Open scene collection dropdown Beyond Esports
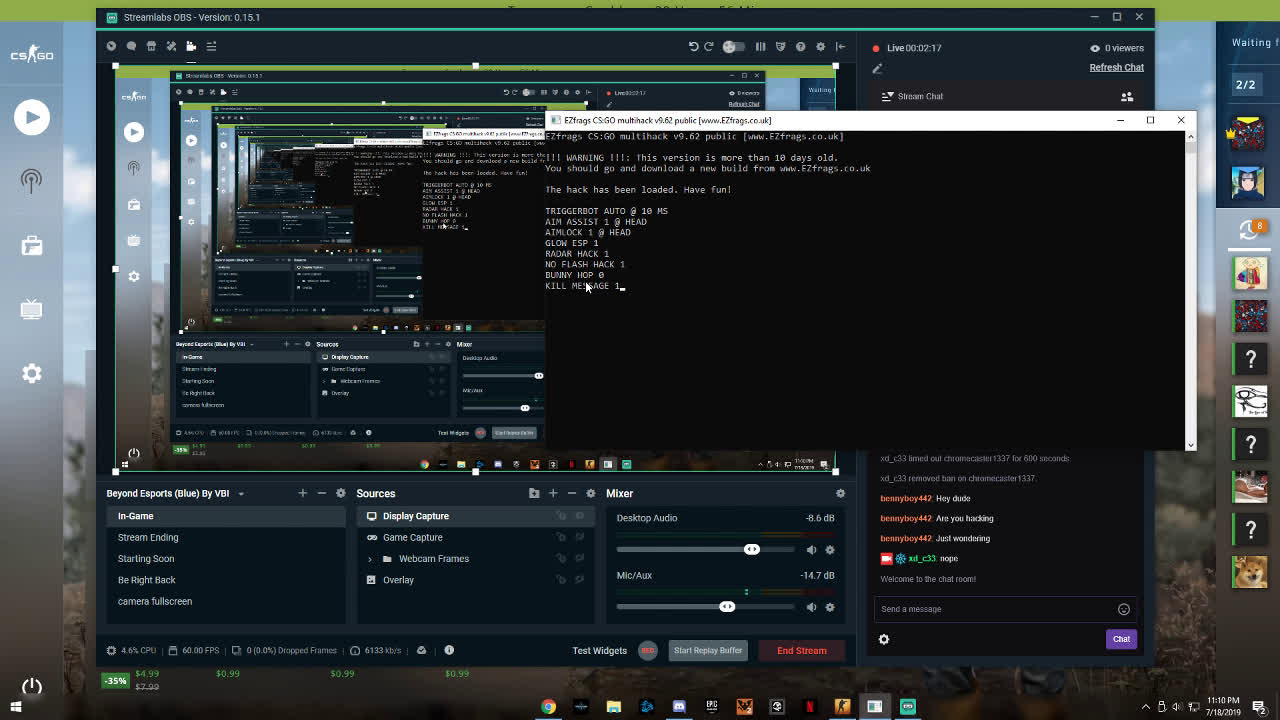This screenshot has height=720, width=1280. 175,493
